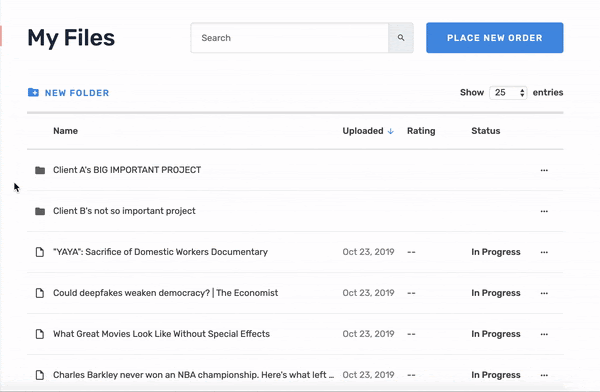Click file icon for Could deepfakes weaken democracy
Screen dimensions: 600x392
coord(39,293)
